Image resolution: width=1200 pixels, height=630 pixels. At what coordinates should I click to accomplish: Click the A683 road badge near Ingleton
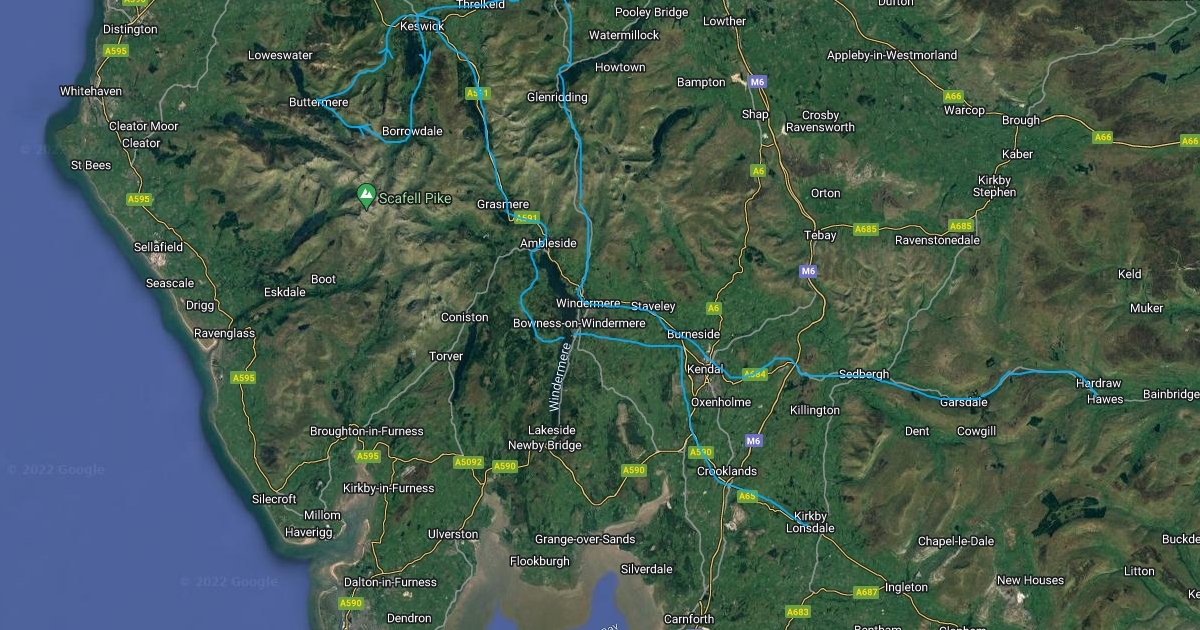pyautogui.click(x=797, y=611)
